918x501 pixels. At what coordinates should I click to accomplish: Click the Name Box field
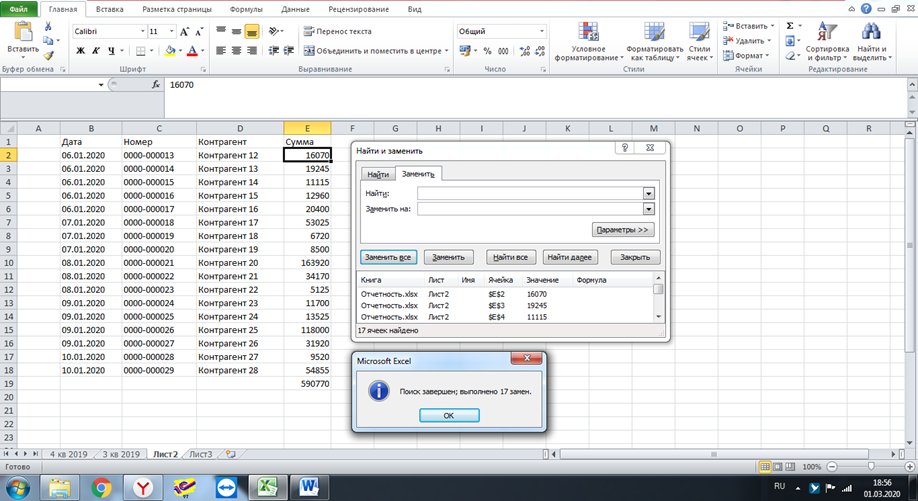pyautogui.click(x=48, y=85)
